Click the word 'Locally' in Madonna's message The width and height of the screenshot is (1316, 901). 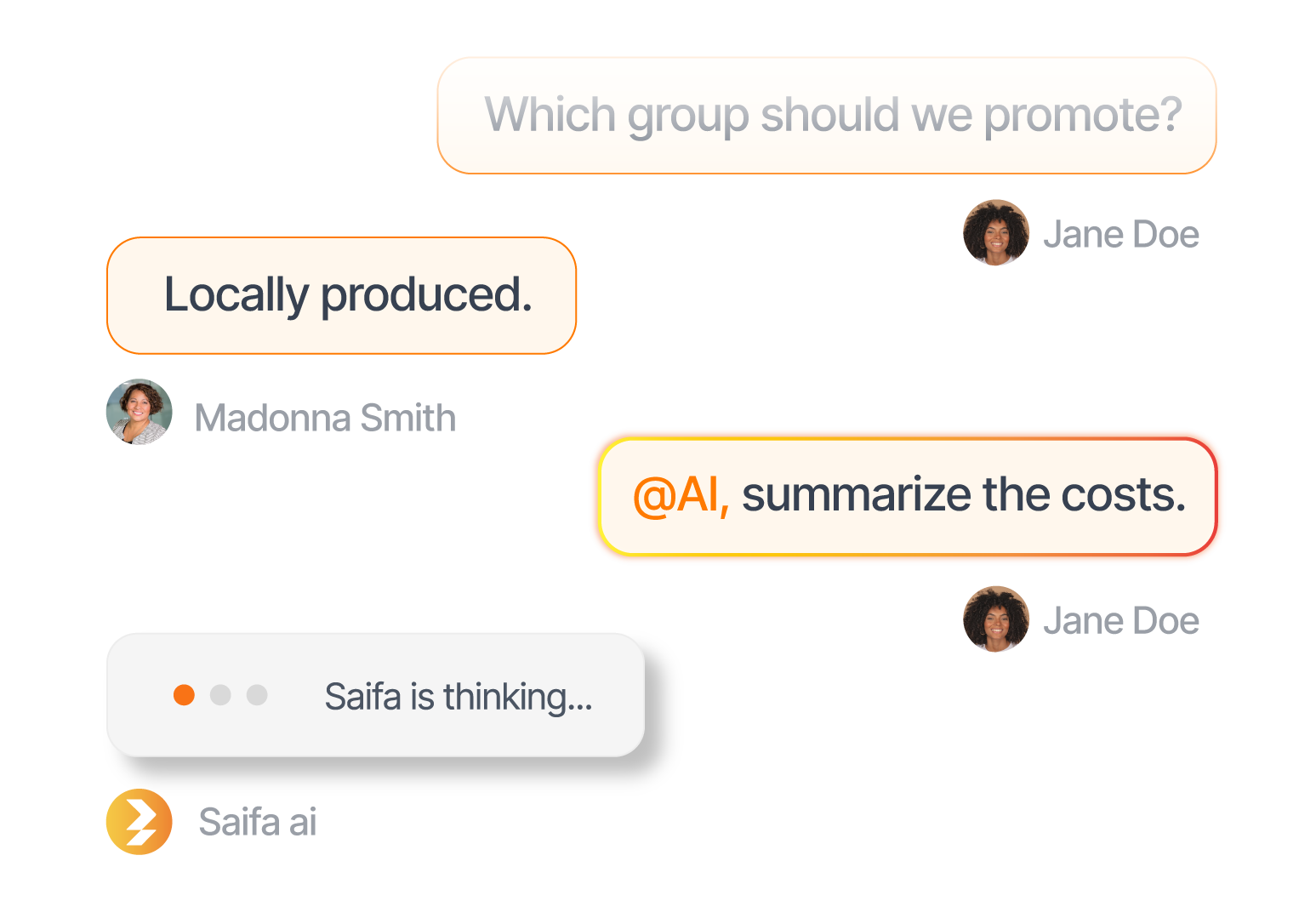[236, 295]
